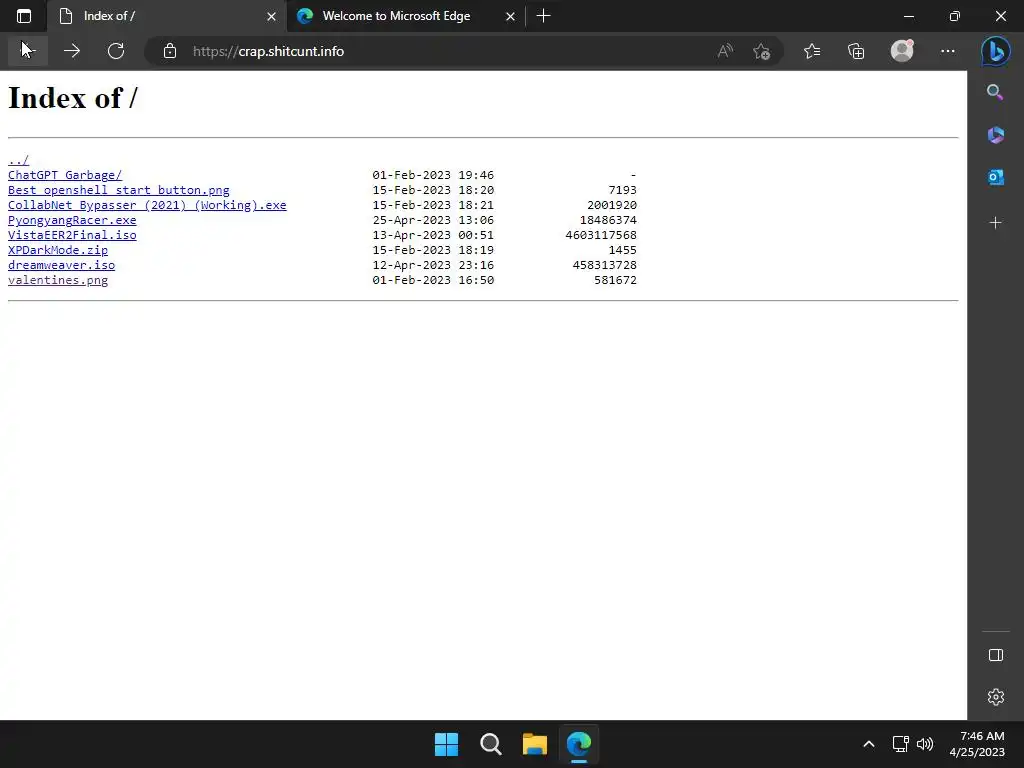Close the Welcome to Microsoft Edge tab
This screenshot has height=768, width=1024.
(511, 16)
